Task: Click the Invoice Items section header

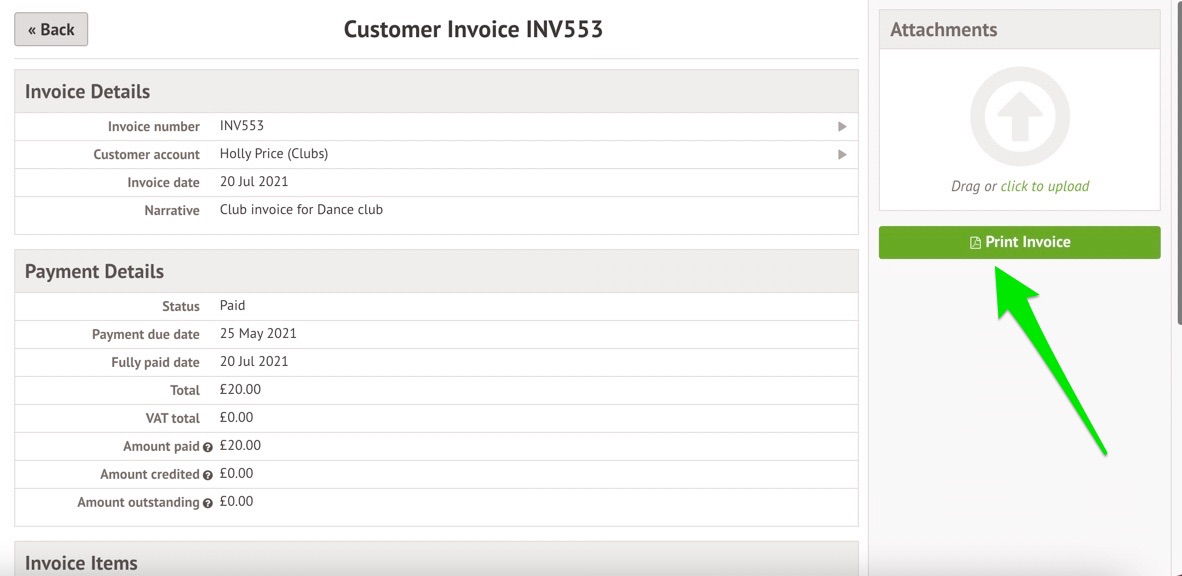Action: (81, 563)
